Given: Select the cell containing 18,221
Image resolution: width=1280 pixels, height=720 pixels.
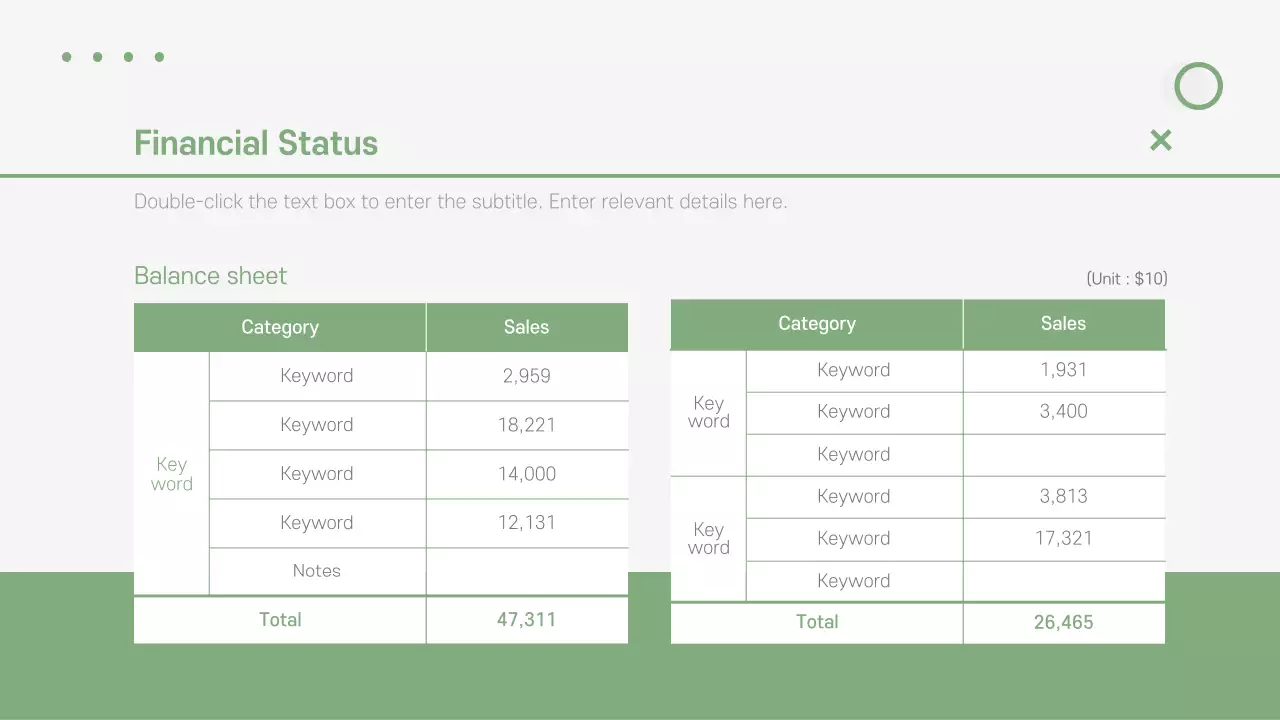Looking at the screenshot, I should coord(527,425).
